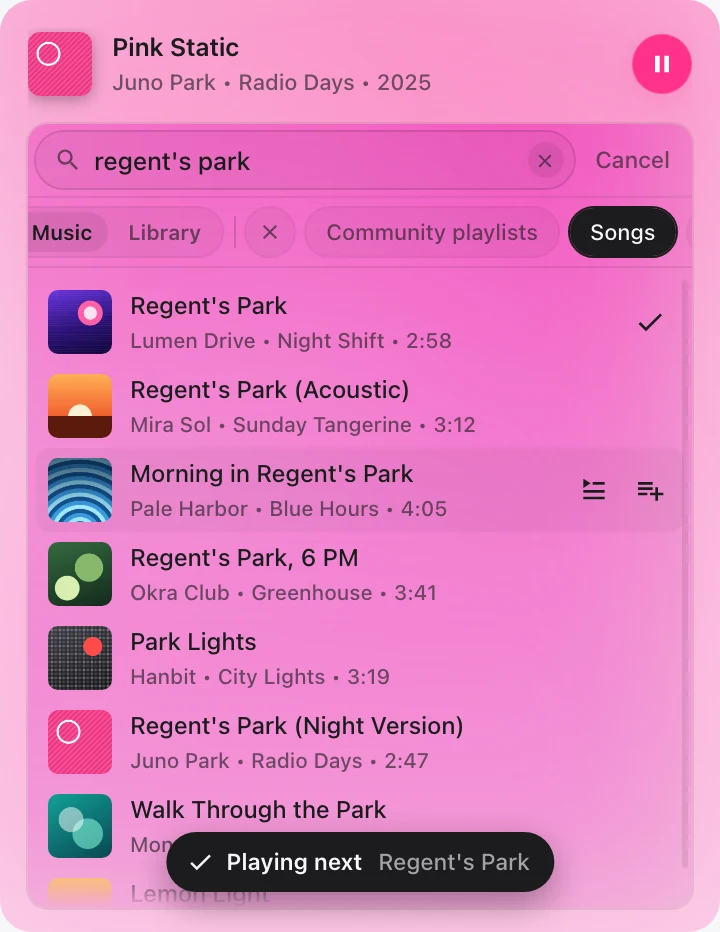Click Juno Park • Radio Days • 2025 subtitle
Screen dimensions: 720x932
pos(272,83)
